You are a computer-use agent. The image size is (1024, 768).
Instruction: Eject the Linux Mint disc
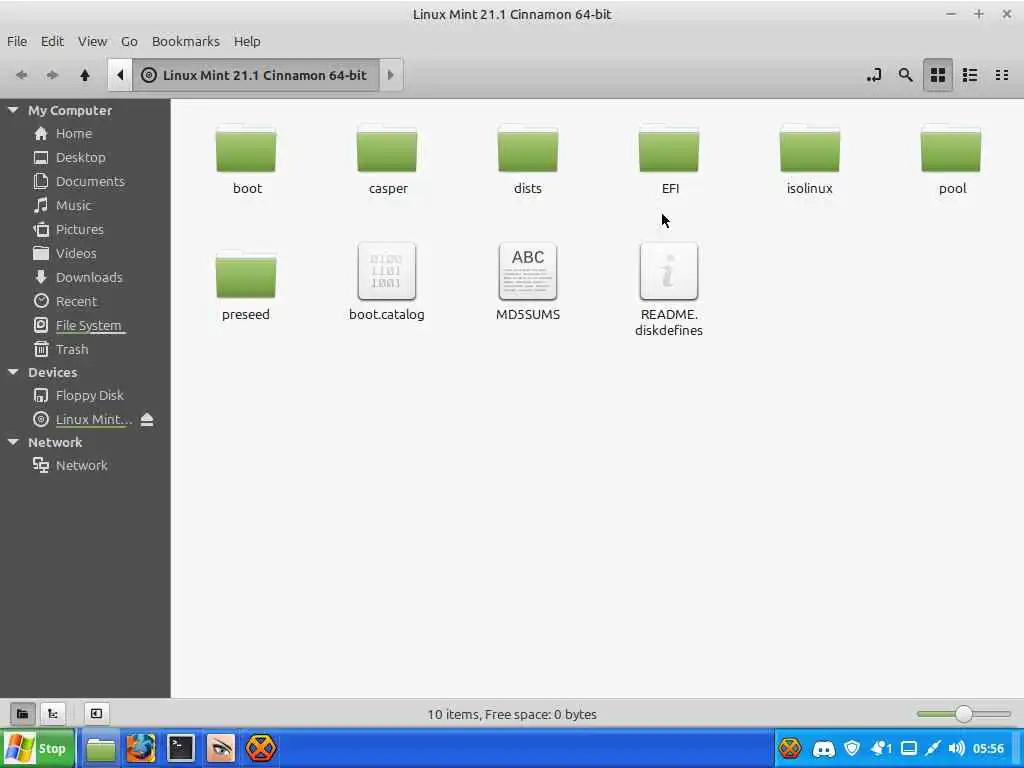tap(147, 419)
